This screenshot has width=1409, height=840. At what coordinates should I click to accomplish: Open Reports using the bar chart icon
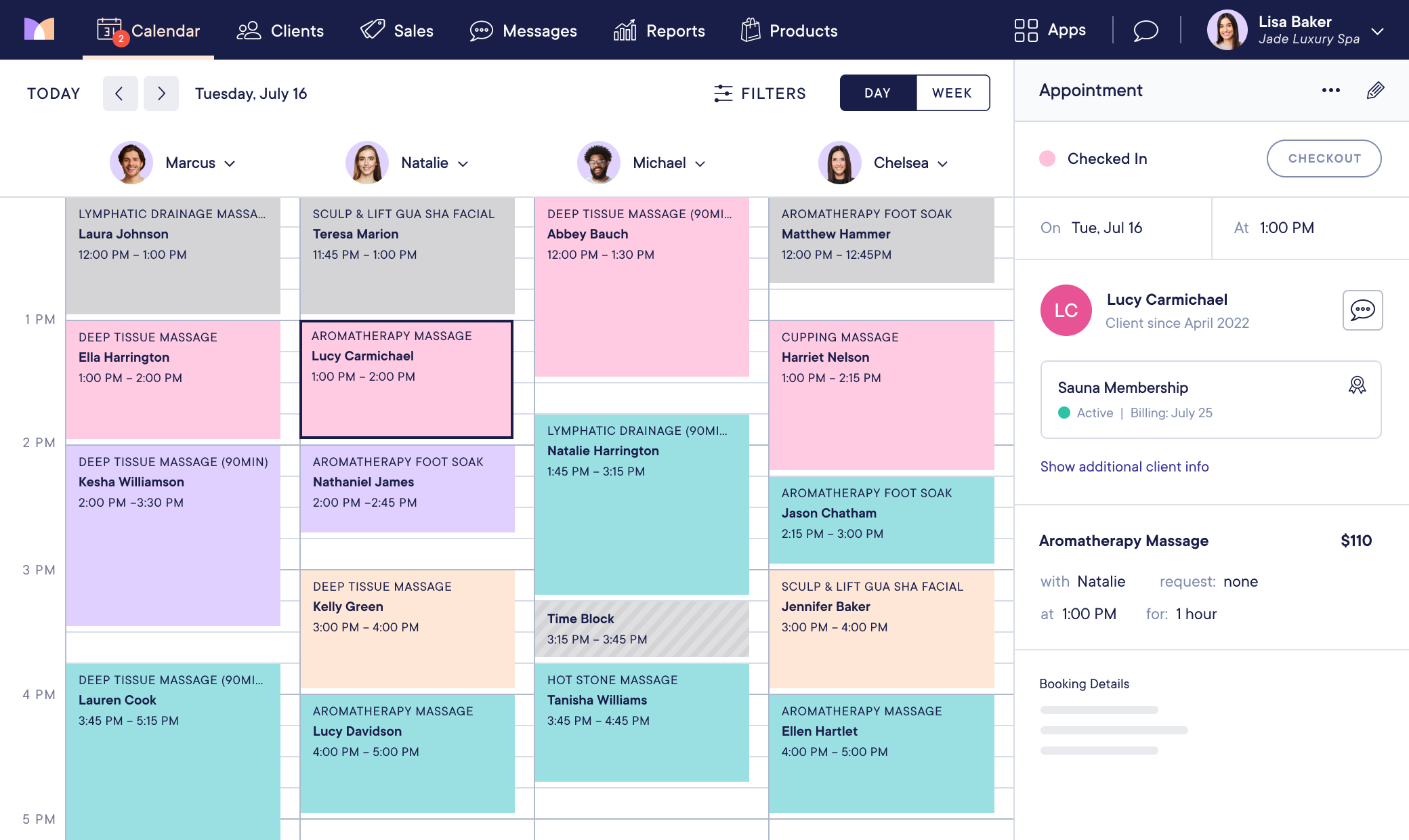[x=625, y=30]
